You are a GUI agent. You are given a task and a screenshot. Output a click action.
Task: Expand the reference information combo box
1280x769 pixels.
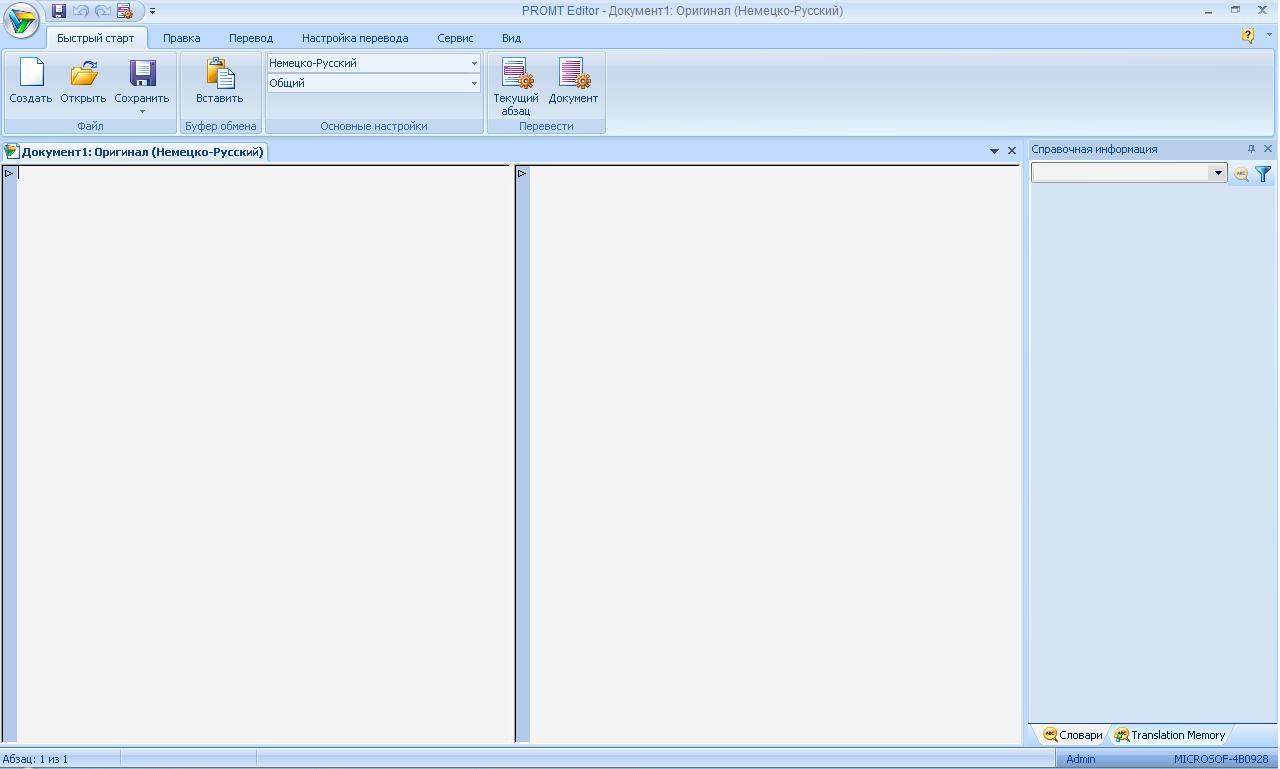click(1217, 173)
